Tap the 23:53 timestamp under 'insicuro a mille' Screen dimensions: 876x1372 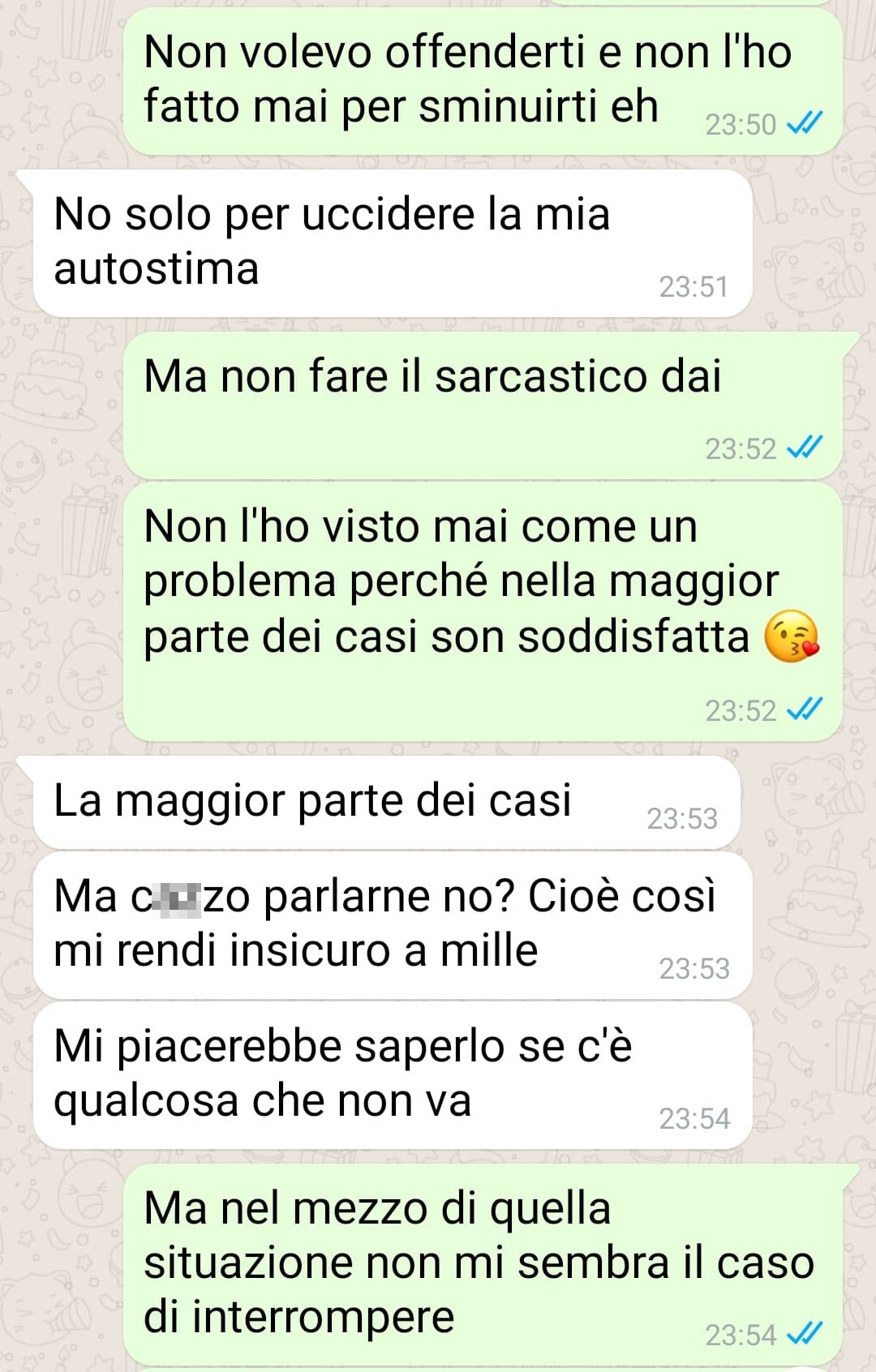click(694, 969)
